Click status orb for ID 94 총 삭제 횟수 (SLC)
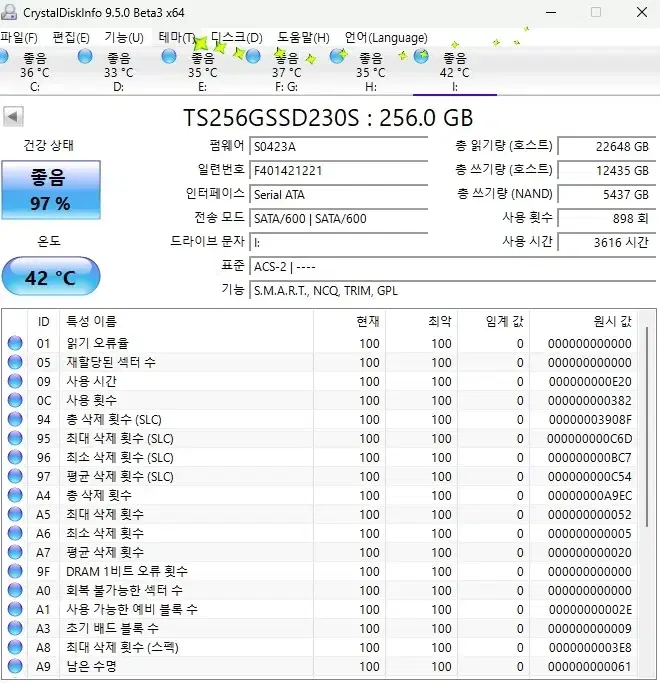This screenshot has width=660, height=683. (15, 419)
